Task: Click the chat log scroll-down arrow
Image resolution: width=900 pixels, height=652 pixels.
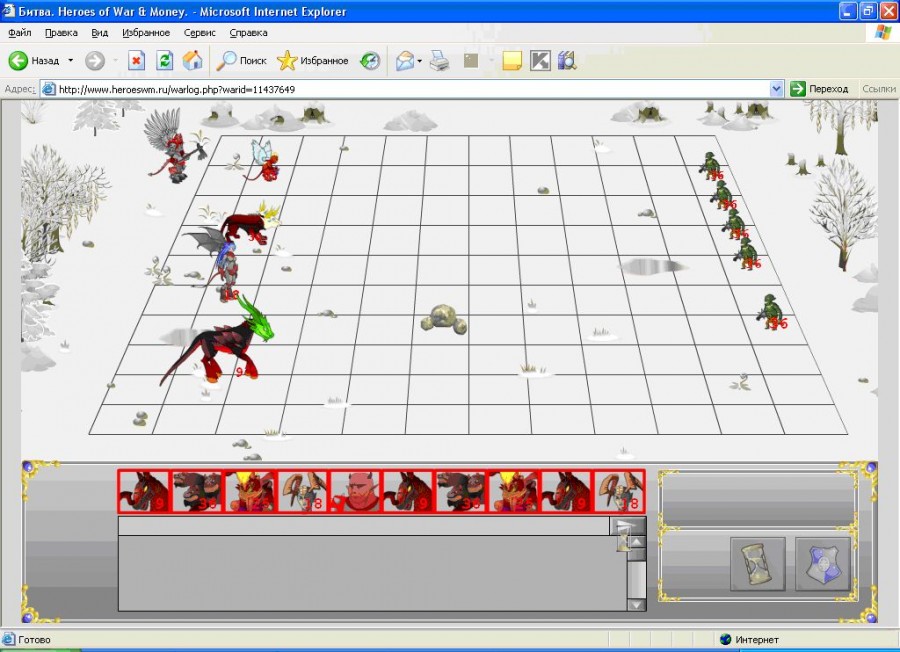Action: [637, 604]
